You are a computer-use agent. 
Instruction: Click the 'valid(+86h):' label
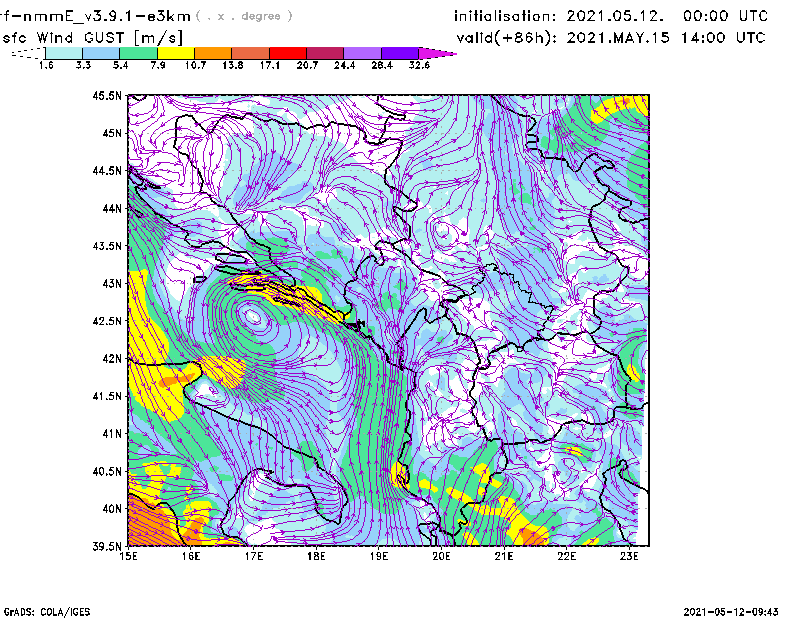[x=507, y=38]
